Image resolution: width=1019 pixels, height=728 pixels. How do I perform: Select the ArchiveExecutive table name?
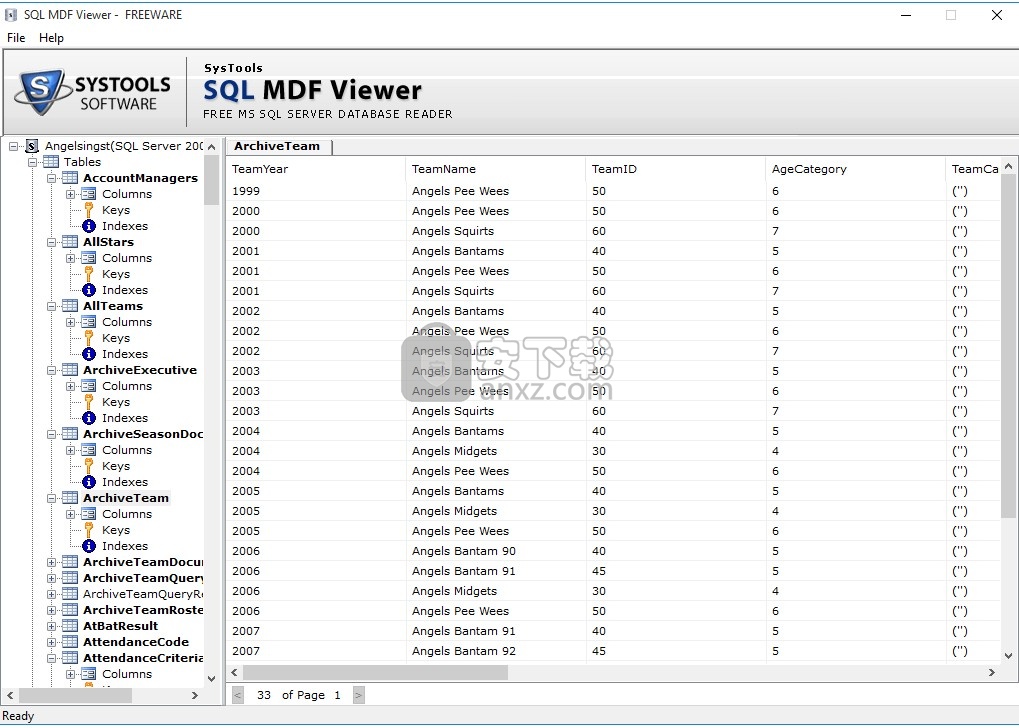(140, 370)
